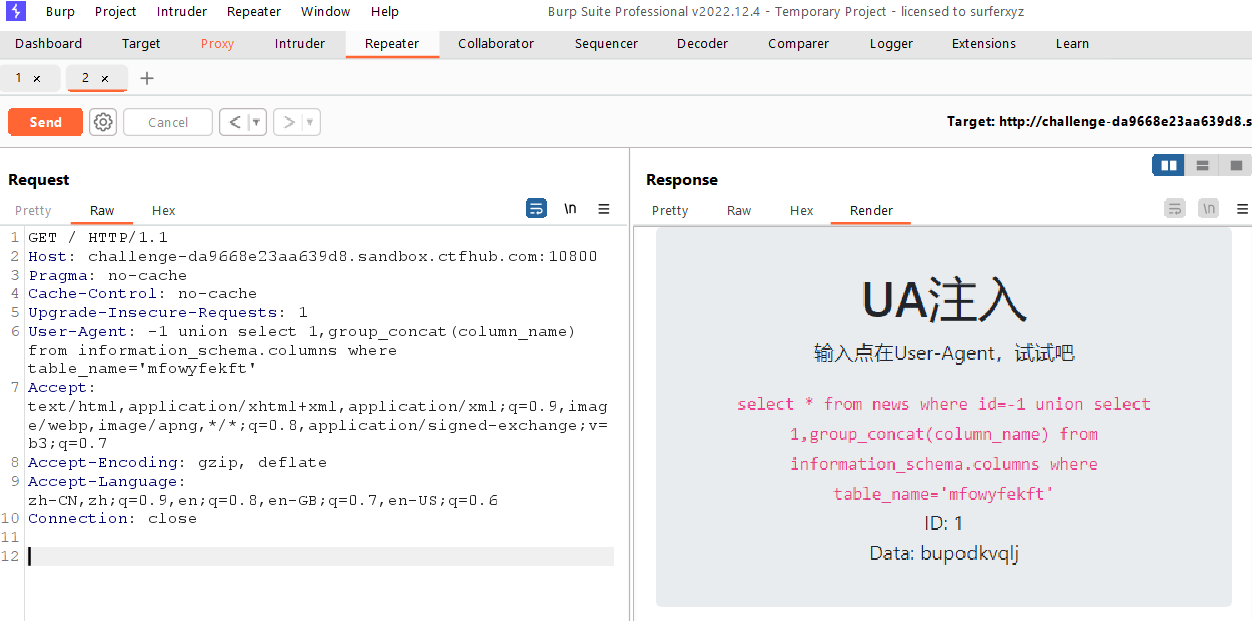Viewport: 1252px width, 621px height.
Task: Open the Burp menu
Action: pyautogui.click(x=60, y=12)
